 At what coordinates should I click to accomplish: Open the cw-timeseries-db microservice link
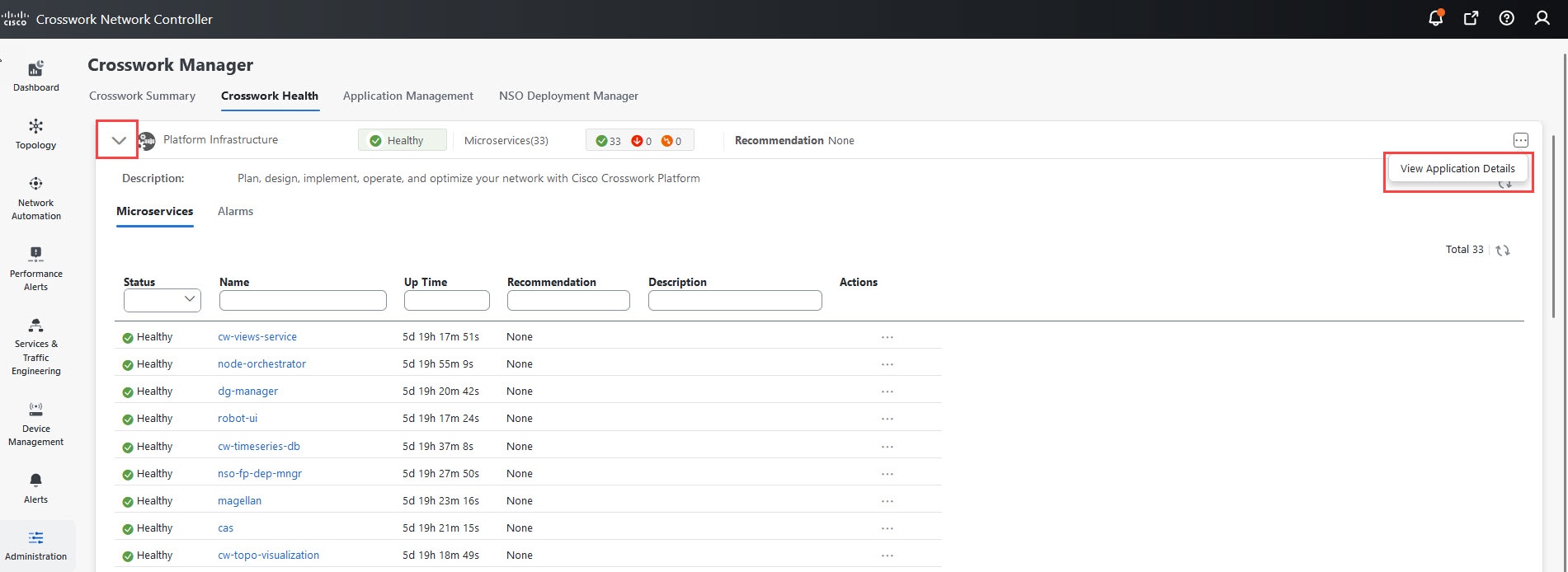[259, 447]
